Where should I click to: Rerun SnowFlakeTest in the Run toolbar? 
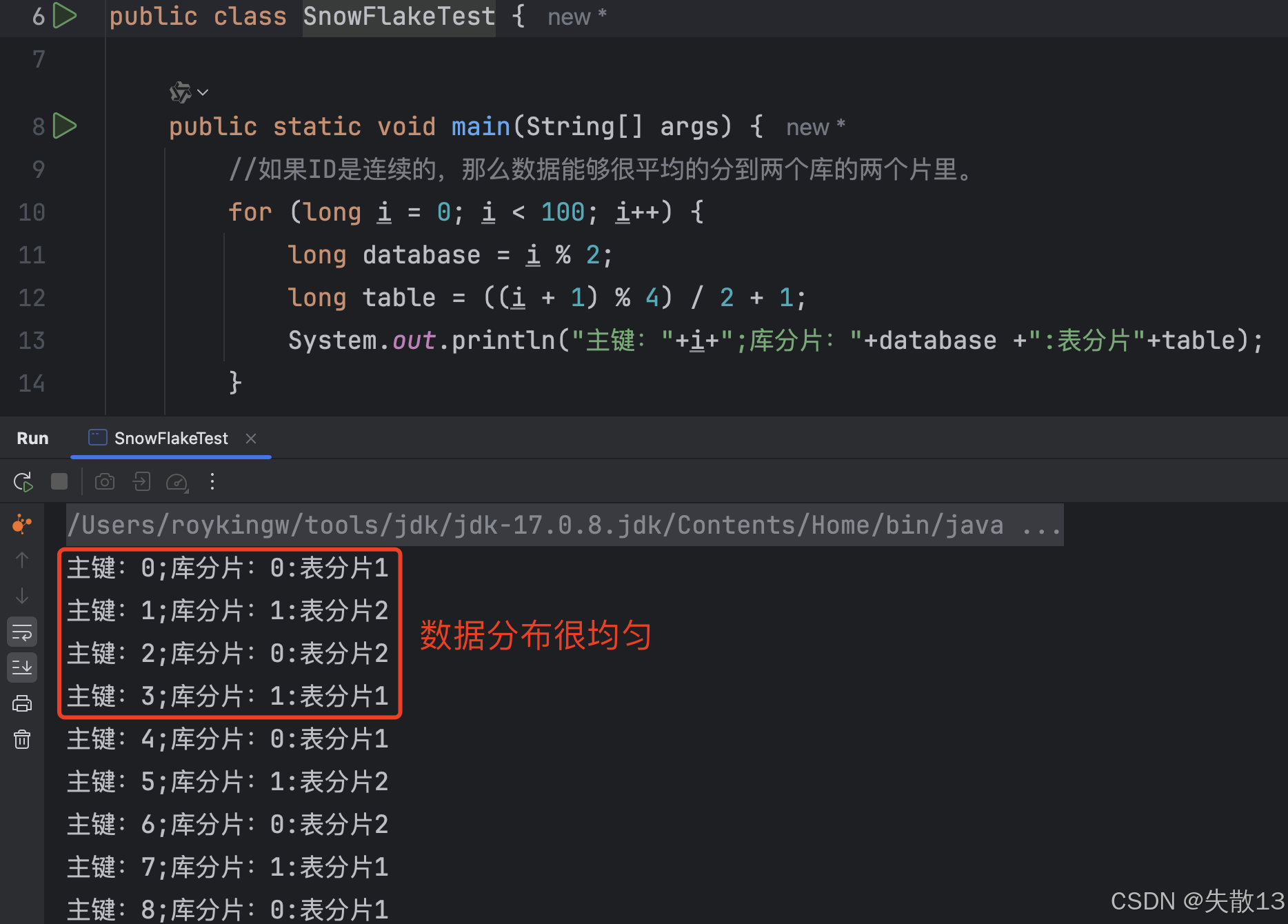[23, 481]
